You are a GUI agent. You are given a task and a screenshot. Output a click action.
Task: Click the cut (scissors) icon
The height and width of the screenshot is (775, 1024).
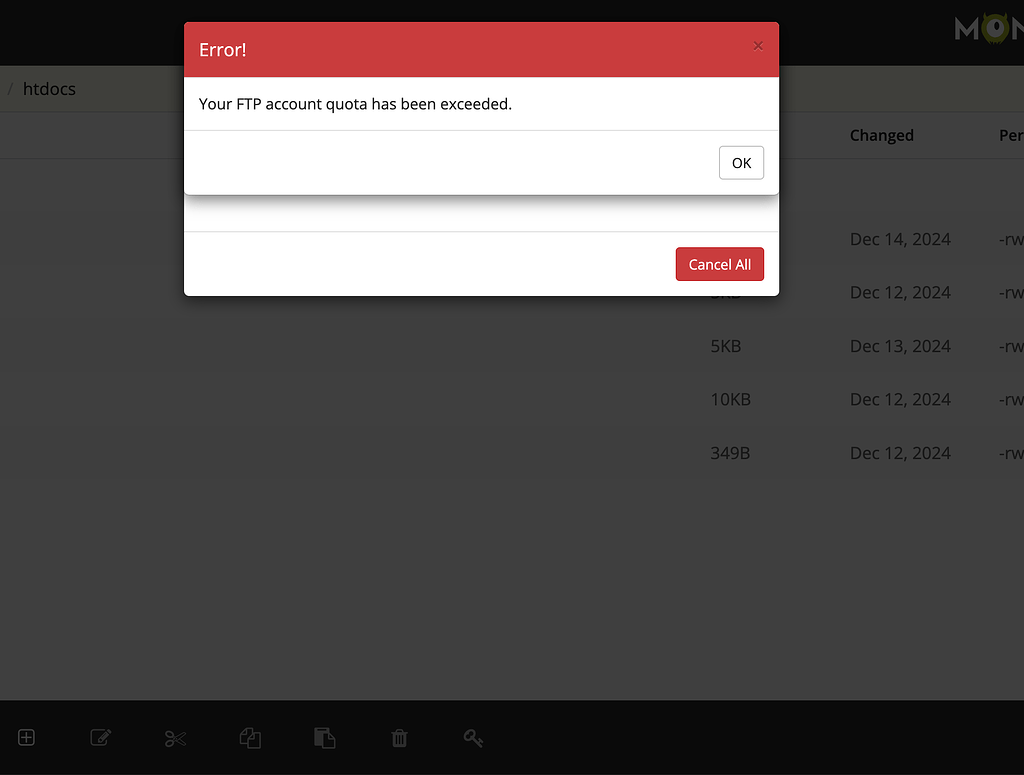pyautogui.click(x=175, y=738)
